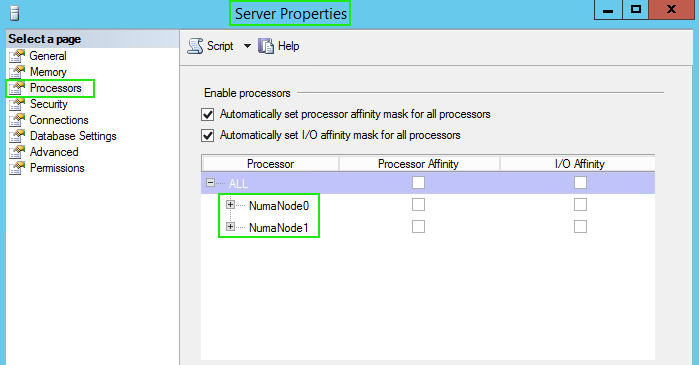Expand the NumaNode0 tree node
Screen dimensions: 699x365
(x=230, y=205)
